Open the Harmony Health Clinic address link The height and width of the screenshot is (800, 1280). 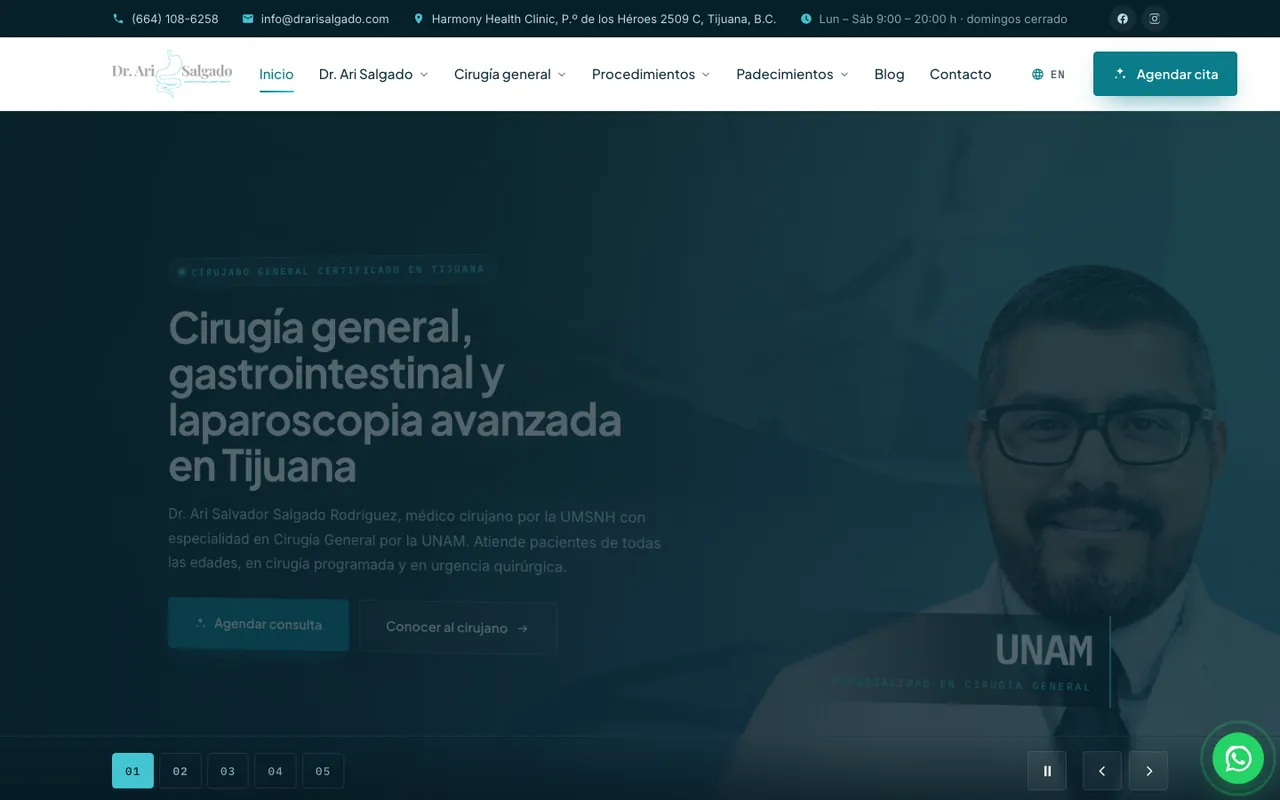click(604, 19)
